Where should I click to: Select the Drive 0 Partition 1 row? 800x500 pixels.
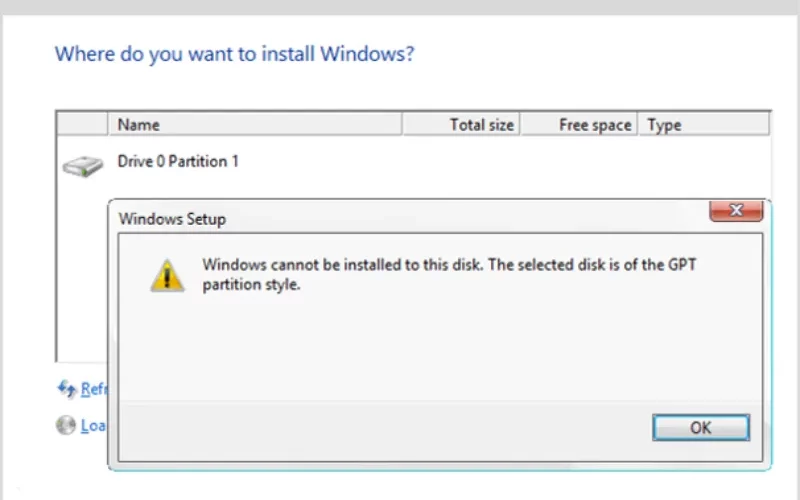tap(413, 162)
